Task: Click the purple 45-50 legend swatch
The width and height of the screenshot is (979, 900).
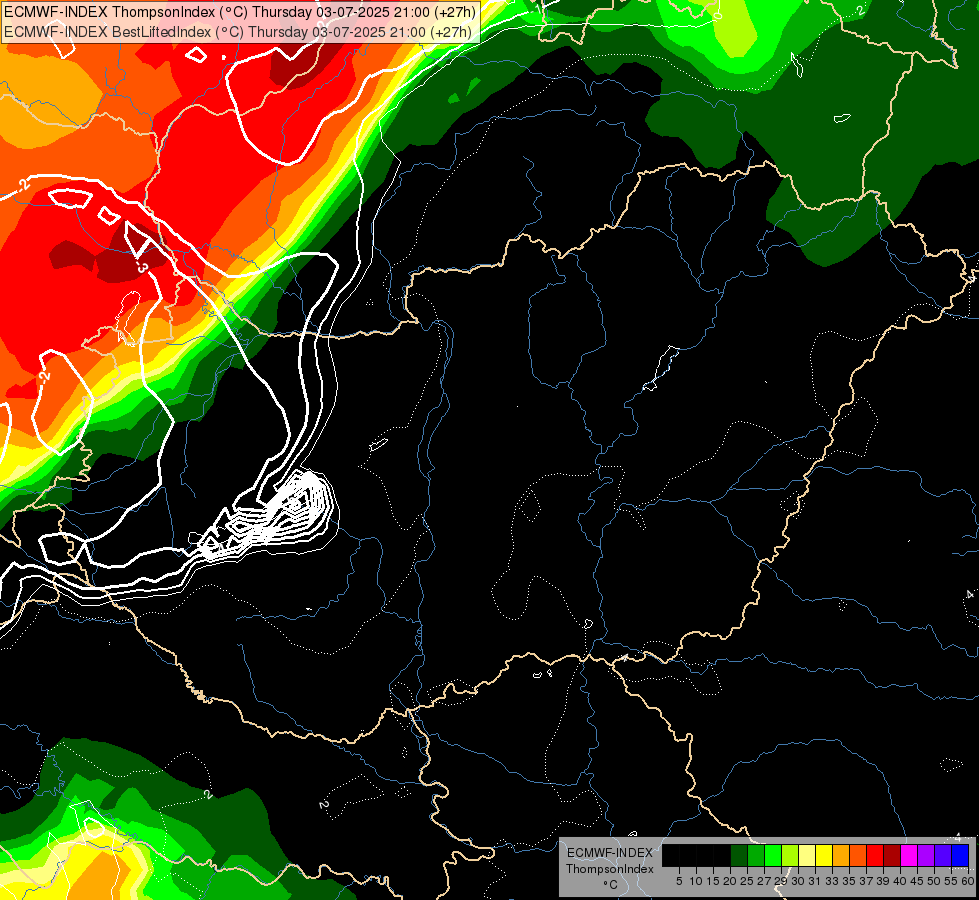Action: point(926,855)
